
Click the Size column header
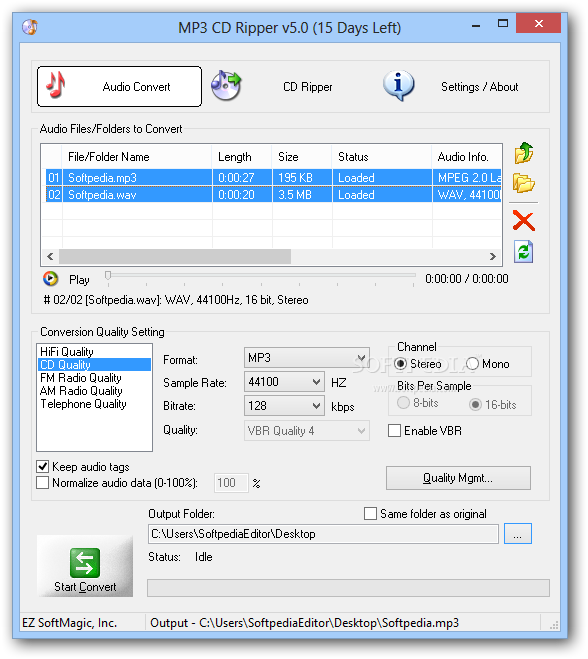click(302, 157)
